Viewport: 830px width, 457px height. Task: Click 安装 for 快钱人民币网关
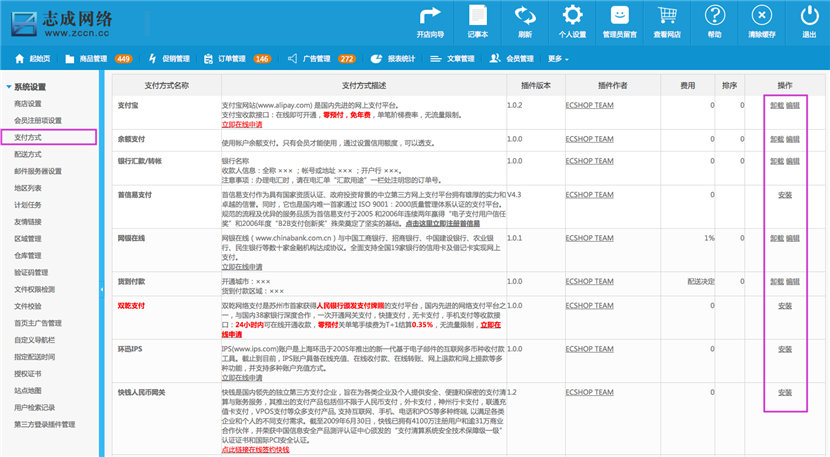pos(784,393)
